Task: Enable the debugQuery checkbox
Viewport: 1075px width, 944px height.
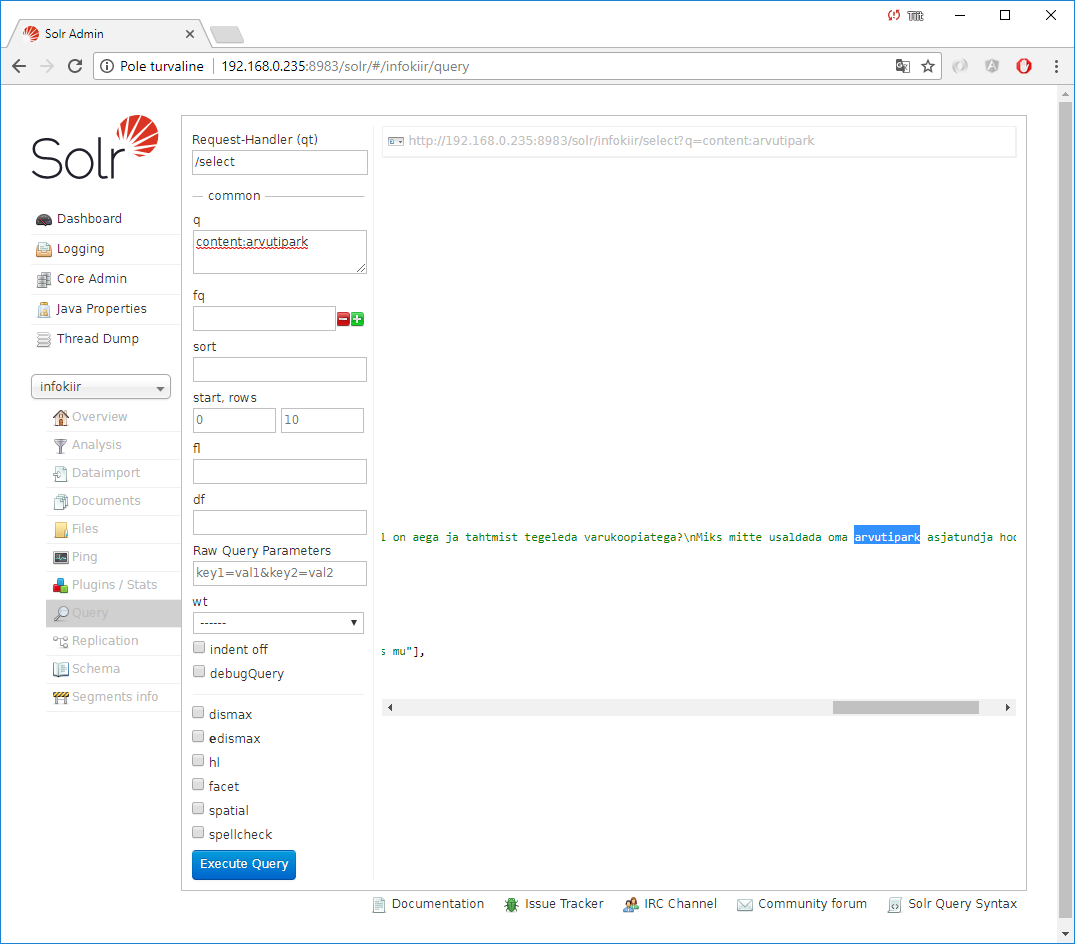Action: pos(199,673)
